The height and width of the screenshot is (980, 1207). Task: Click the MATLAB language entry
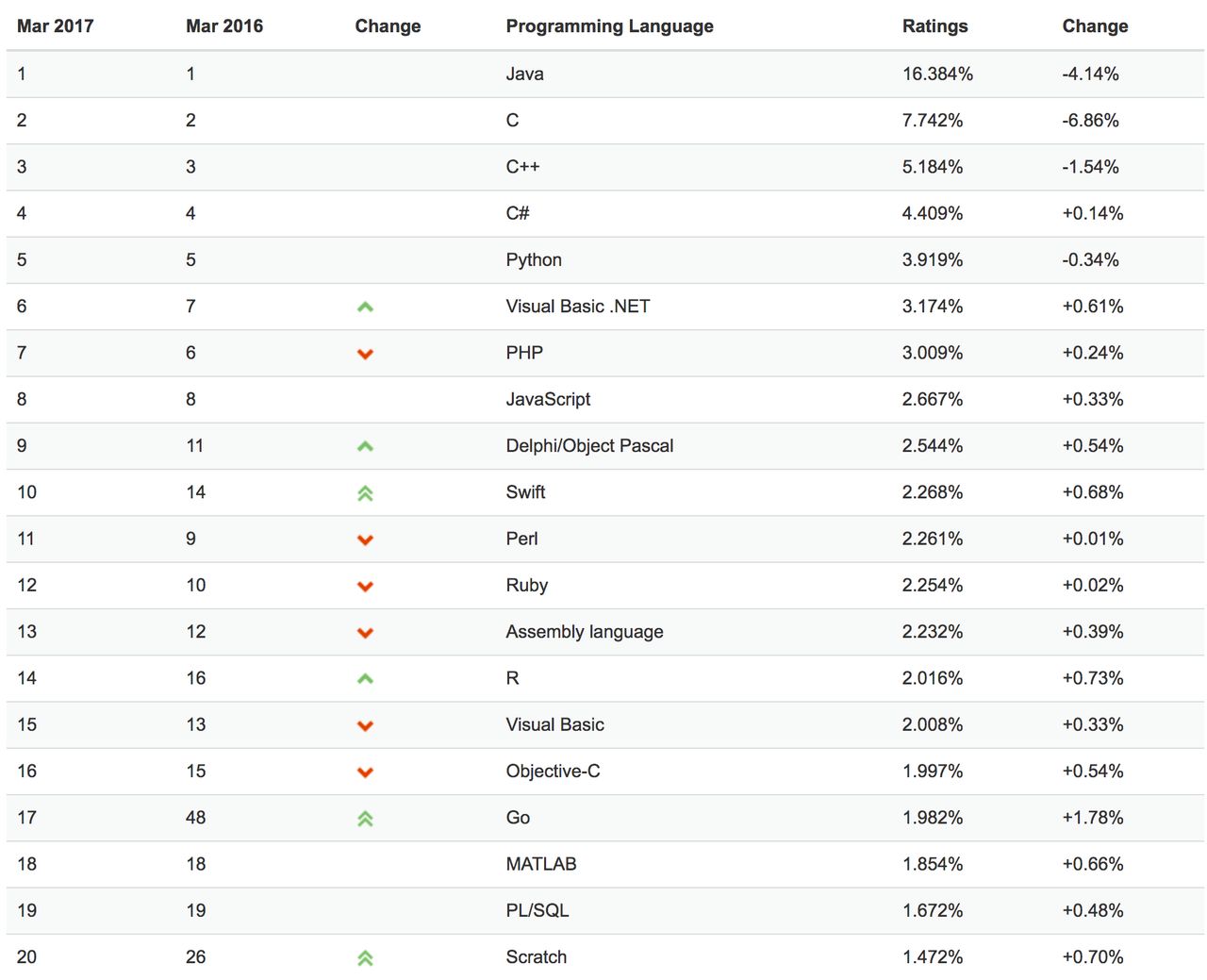point(541,864)
